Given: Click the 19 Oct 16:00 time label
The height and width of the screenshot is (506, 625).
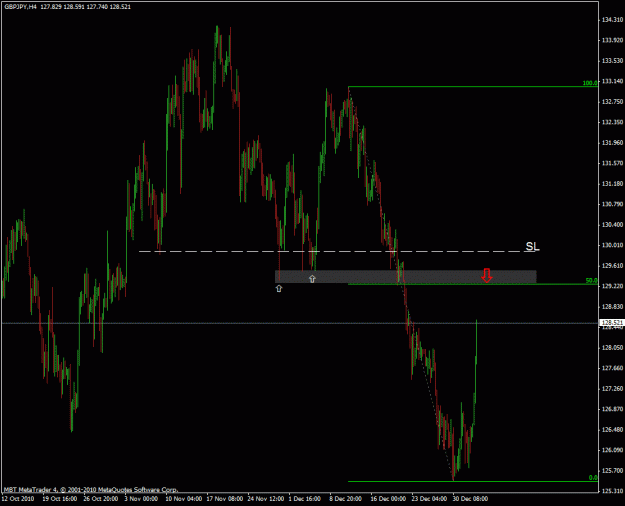Looking at the screenshot, I should 59,499.
